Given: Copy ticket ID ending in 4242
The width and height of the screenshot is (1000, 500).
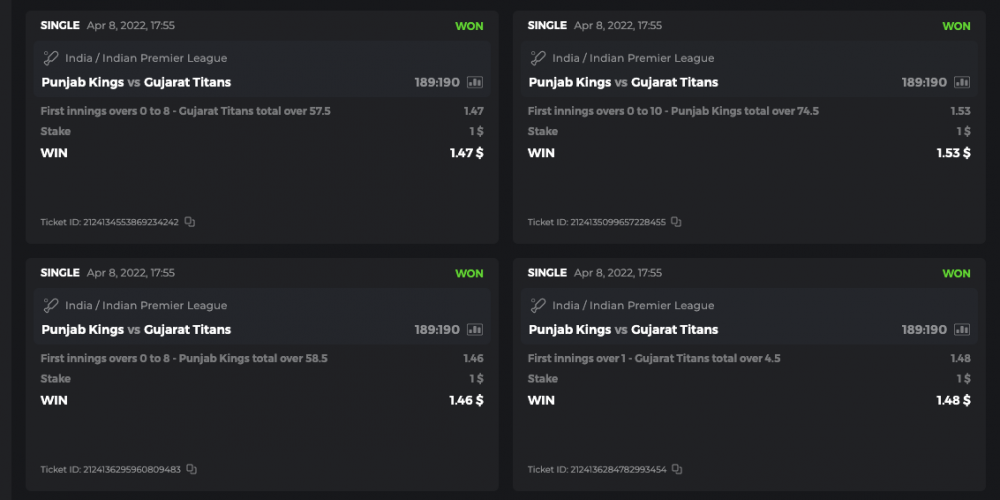Looking at the screenshot, I should [x=190, y=222].
